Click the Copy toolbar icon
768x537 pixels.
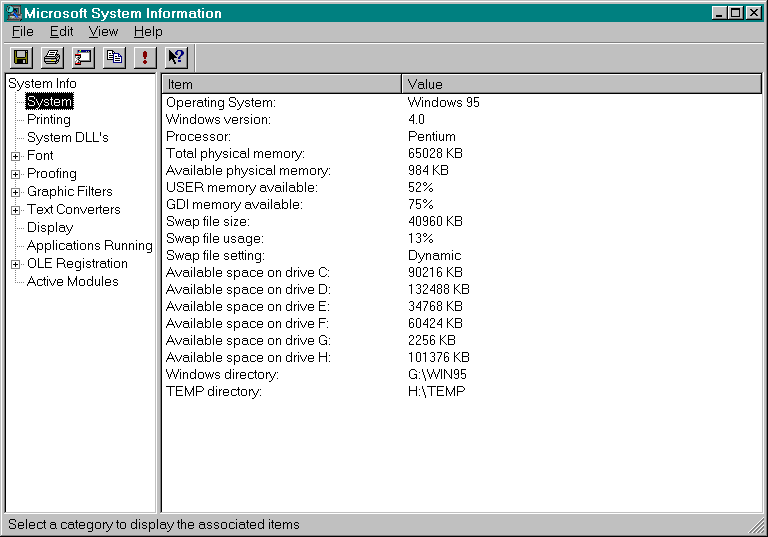coord(114,58)
